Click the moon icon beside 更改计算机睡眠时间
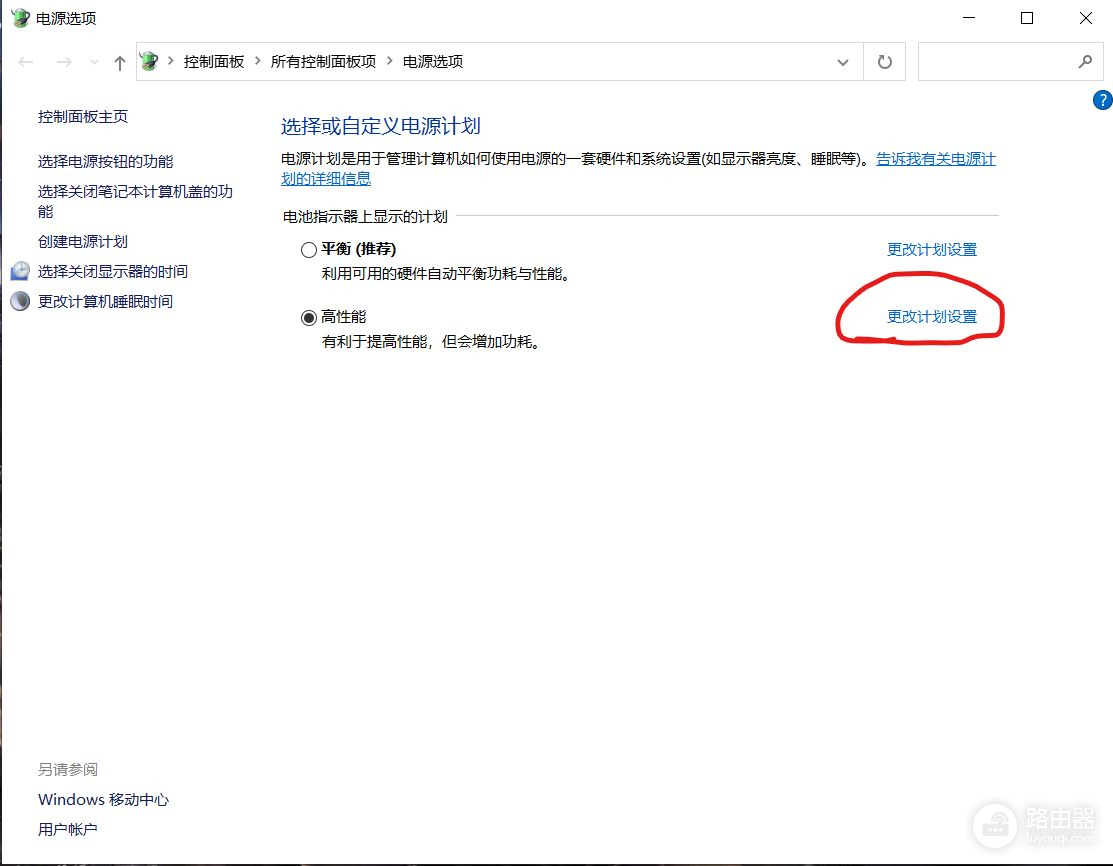This screenshot has width=1113, height=866. pos(20,302)
